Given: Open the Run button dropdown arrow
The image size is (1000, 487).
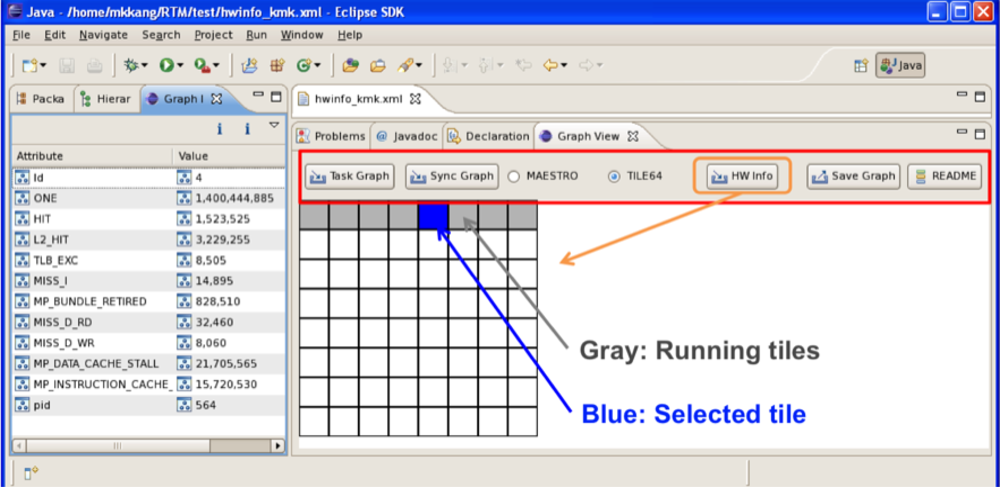Looking at the screenshot, I should (x=180, y=66).
